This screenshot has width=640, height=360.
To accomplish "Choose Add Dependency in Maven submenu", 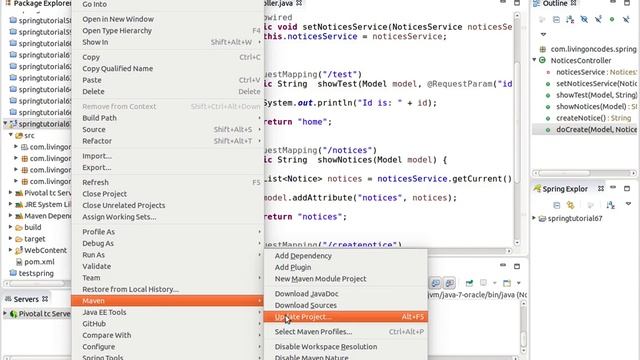I will point(345,256).
